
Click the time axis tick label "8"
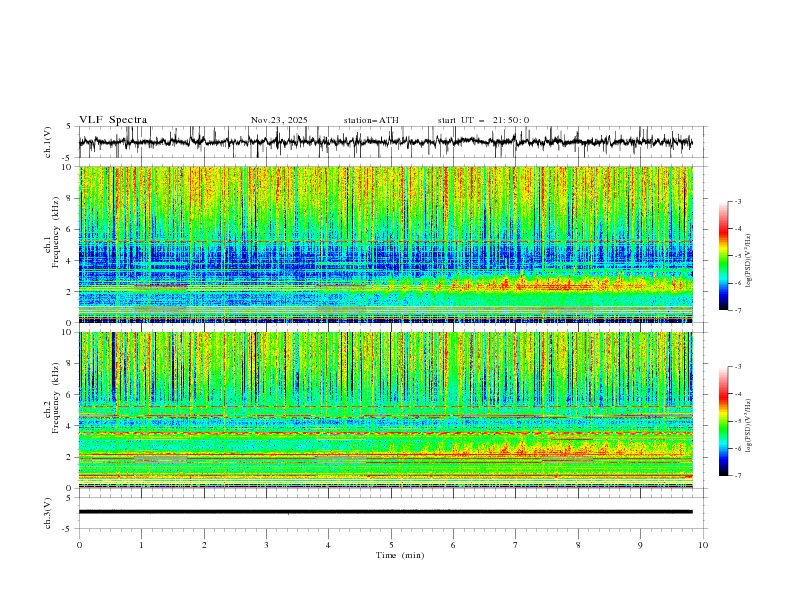(x=578, y=545)
